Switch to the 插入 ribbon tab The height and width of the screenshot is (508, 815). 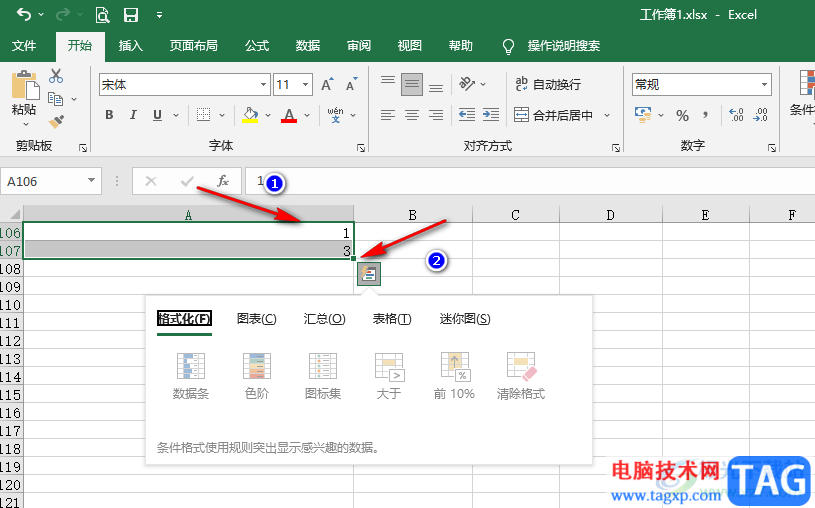click(130, 46)
